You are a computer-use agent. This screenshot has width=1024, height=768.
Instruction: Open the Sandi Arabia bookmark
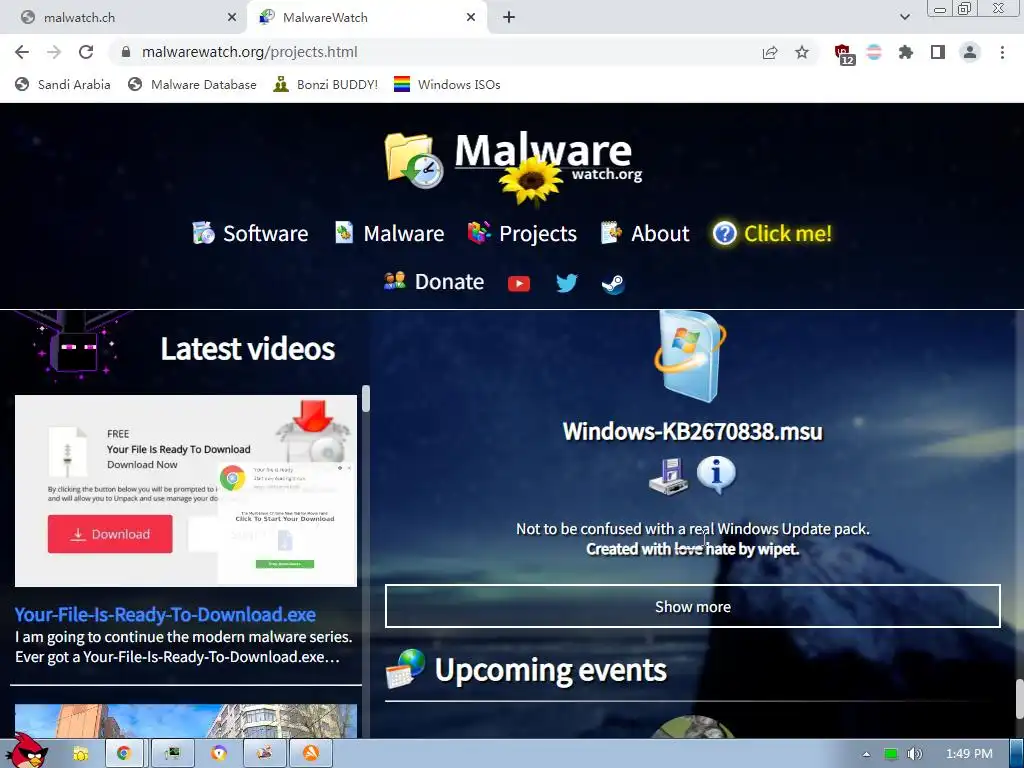[63, 84]
